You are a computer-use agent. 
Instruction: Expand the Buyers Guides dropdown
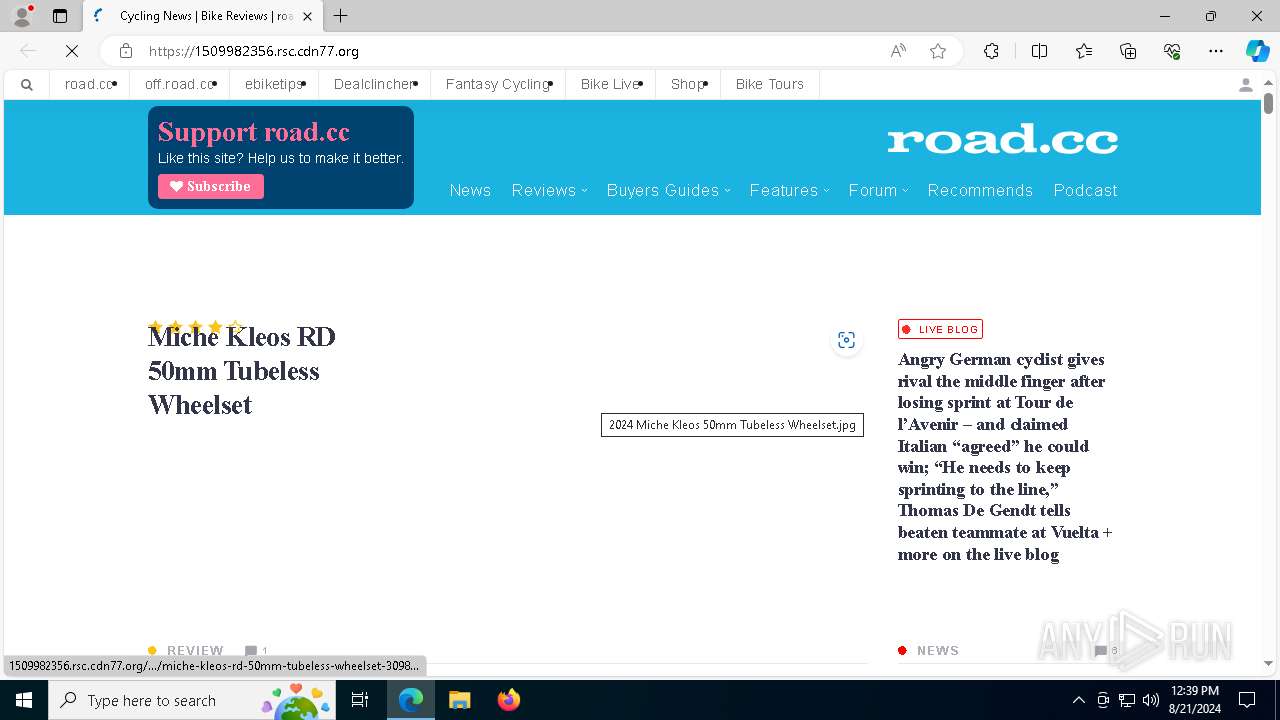pos(668,190)
